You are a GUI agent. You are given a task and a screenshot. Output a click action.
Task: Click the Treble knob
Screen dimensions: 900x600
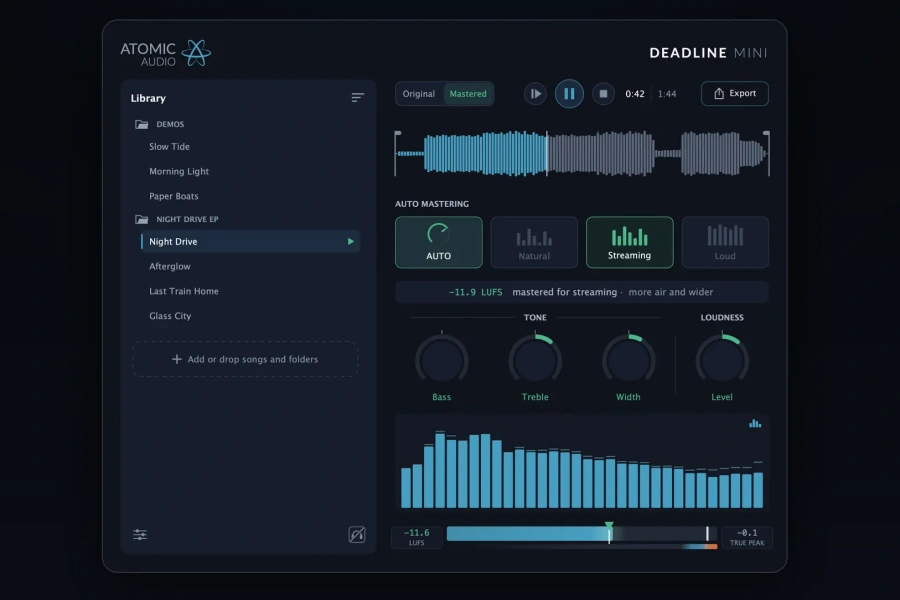535,361
